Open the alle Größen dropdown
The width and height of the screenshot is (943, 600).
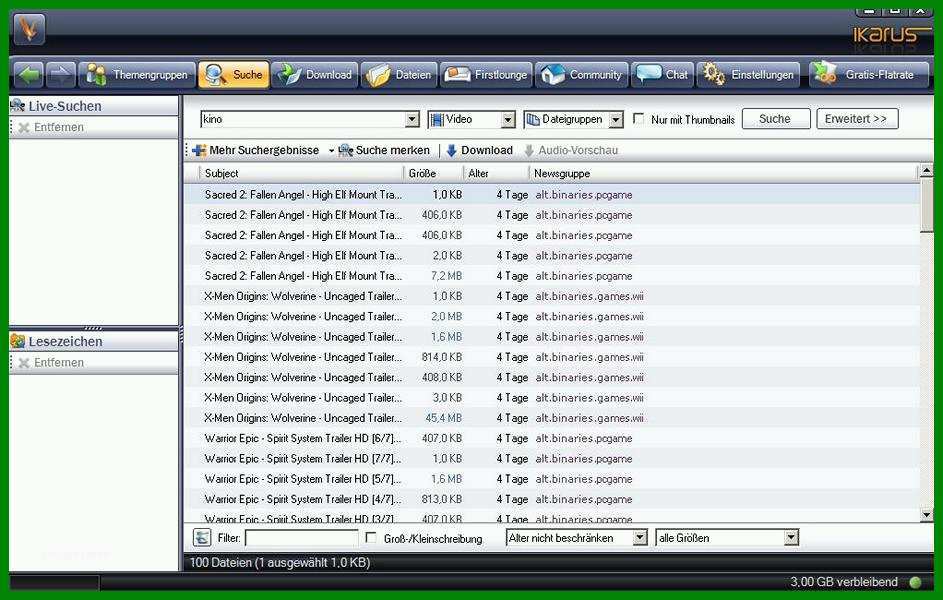[x=727, y=538]
